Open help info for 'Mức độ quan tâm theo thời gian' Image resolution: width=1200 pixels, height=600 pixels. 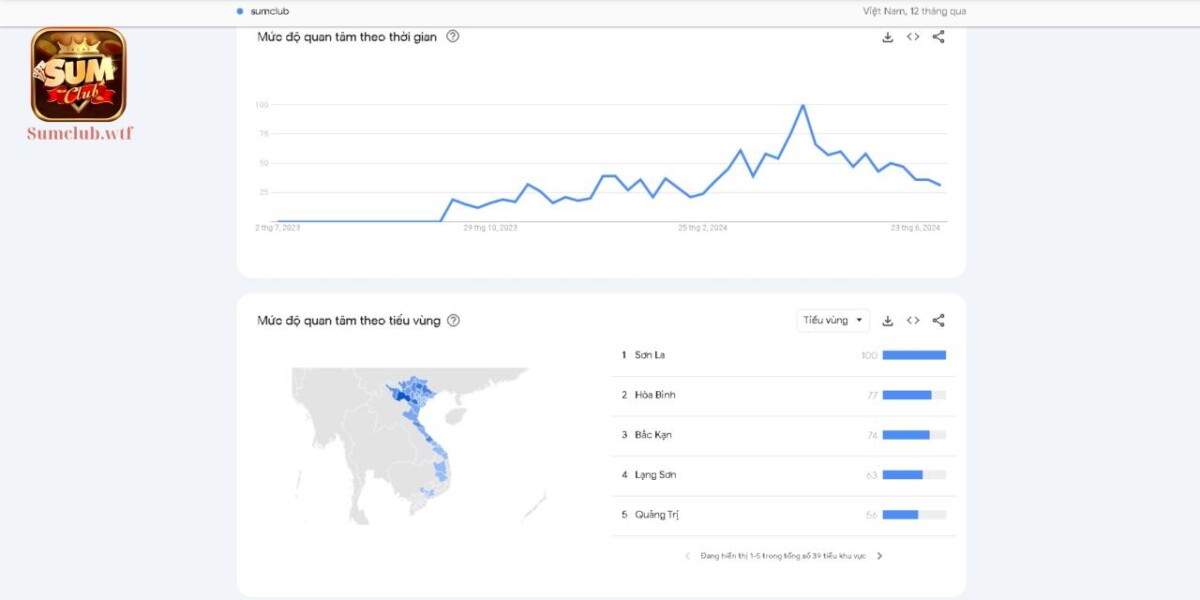pyautogui.click(x=452, y=36)
